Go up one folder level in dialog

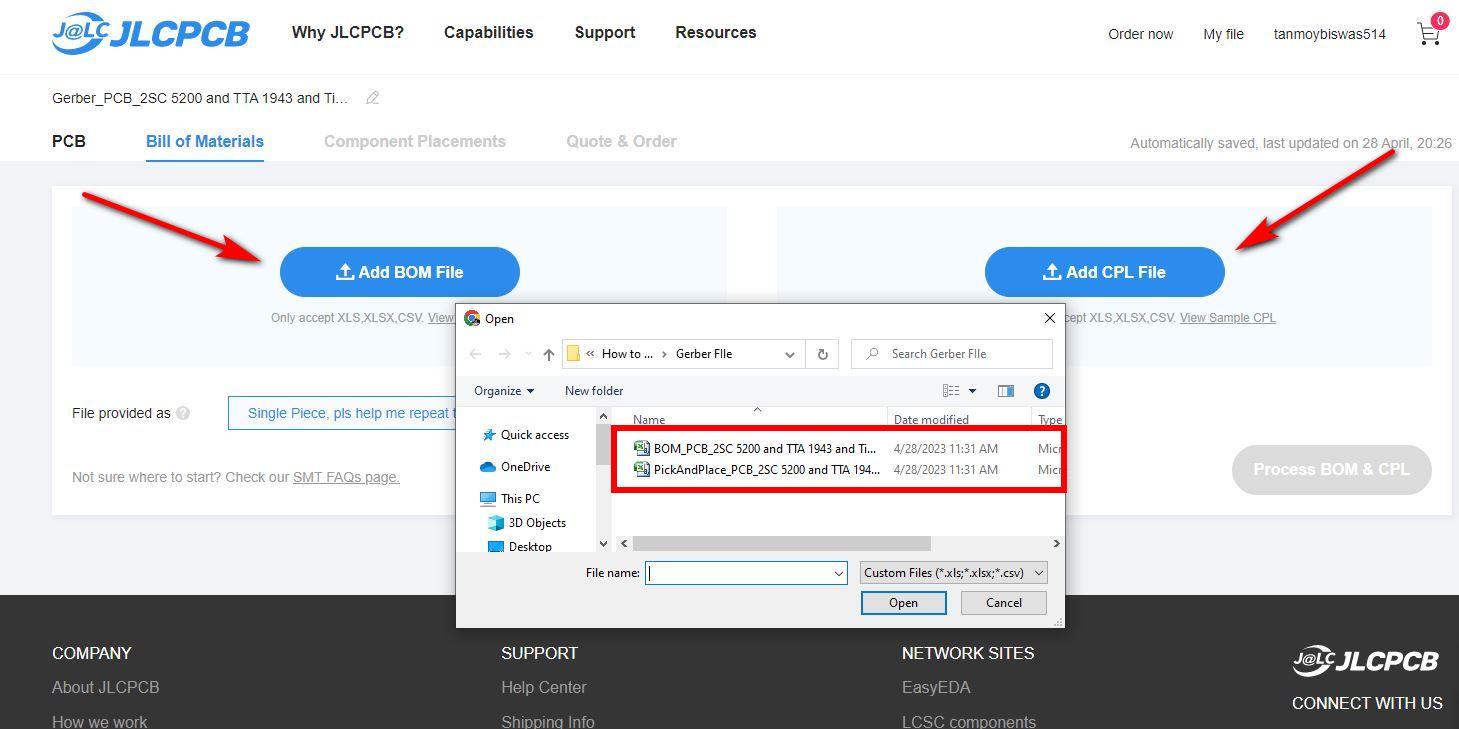[x=548, y=354]
